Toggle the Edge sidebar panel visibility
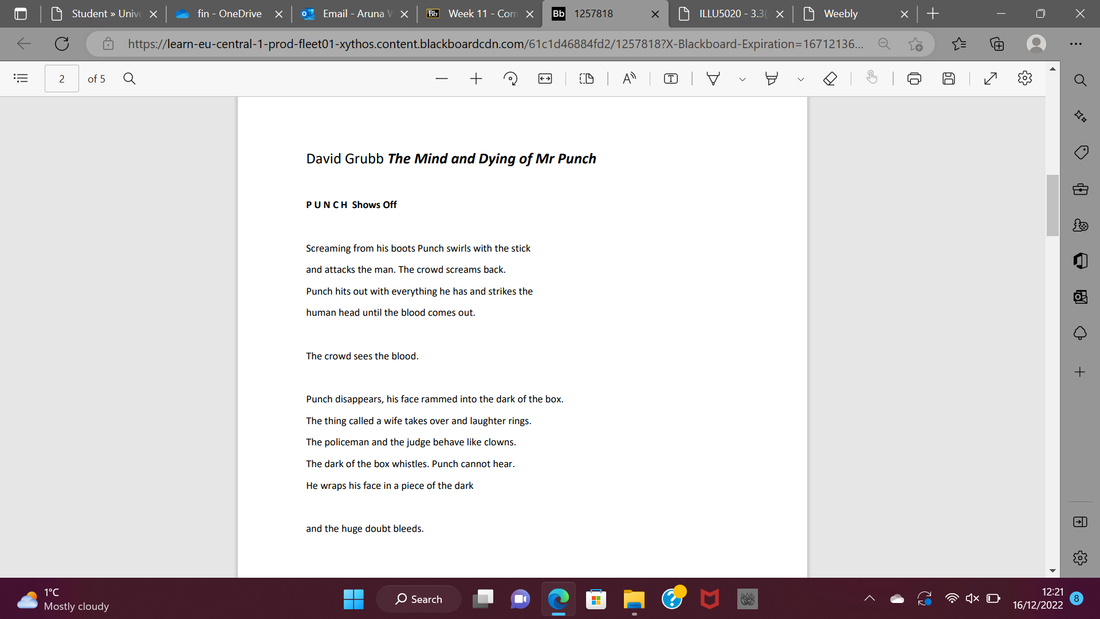 click(x=1080, y=521)
